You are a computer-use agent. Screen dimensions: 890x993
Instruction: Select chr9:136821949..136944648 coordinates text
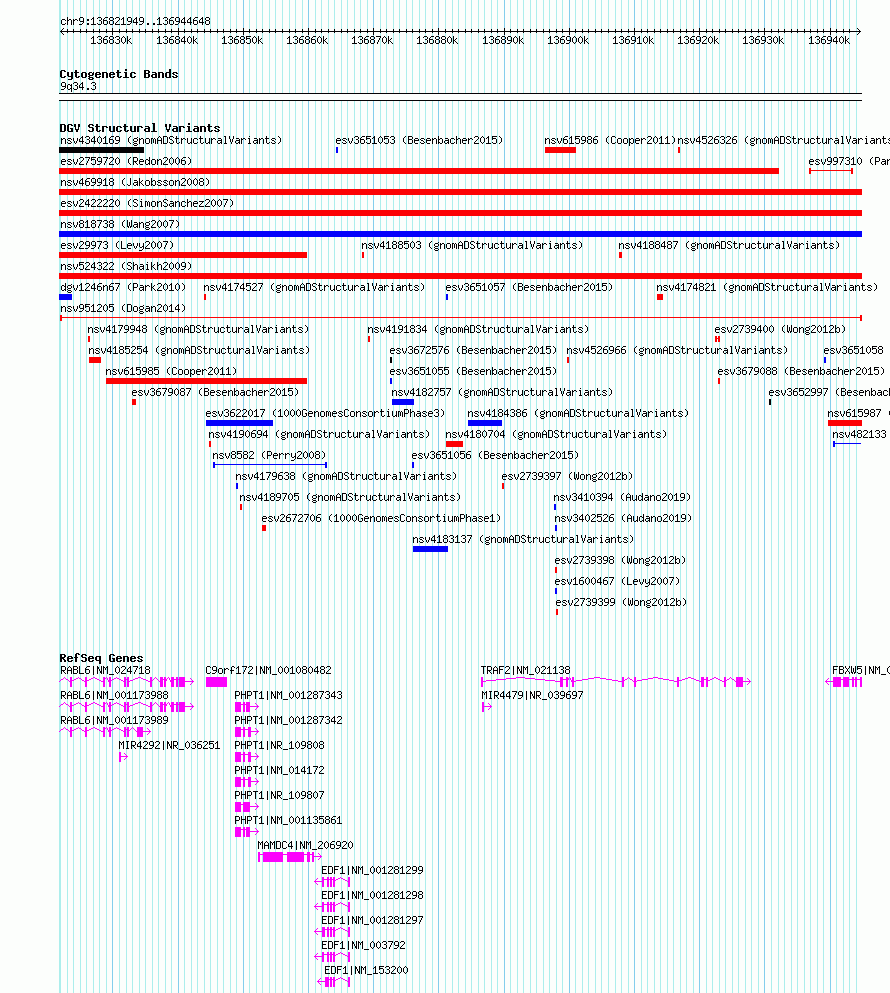136,21
